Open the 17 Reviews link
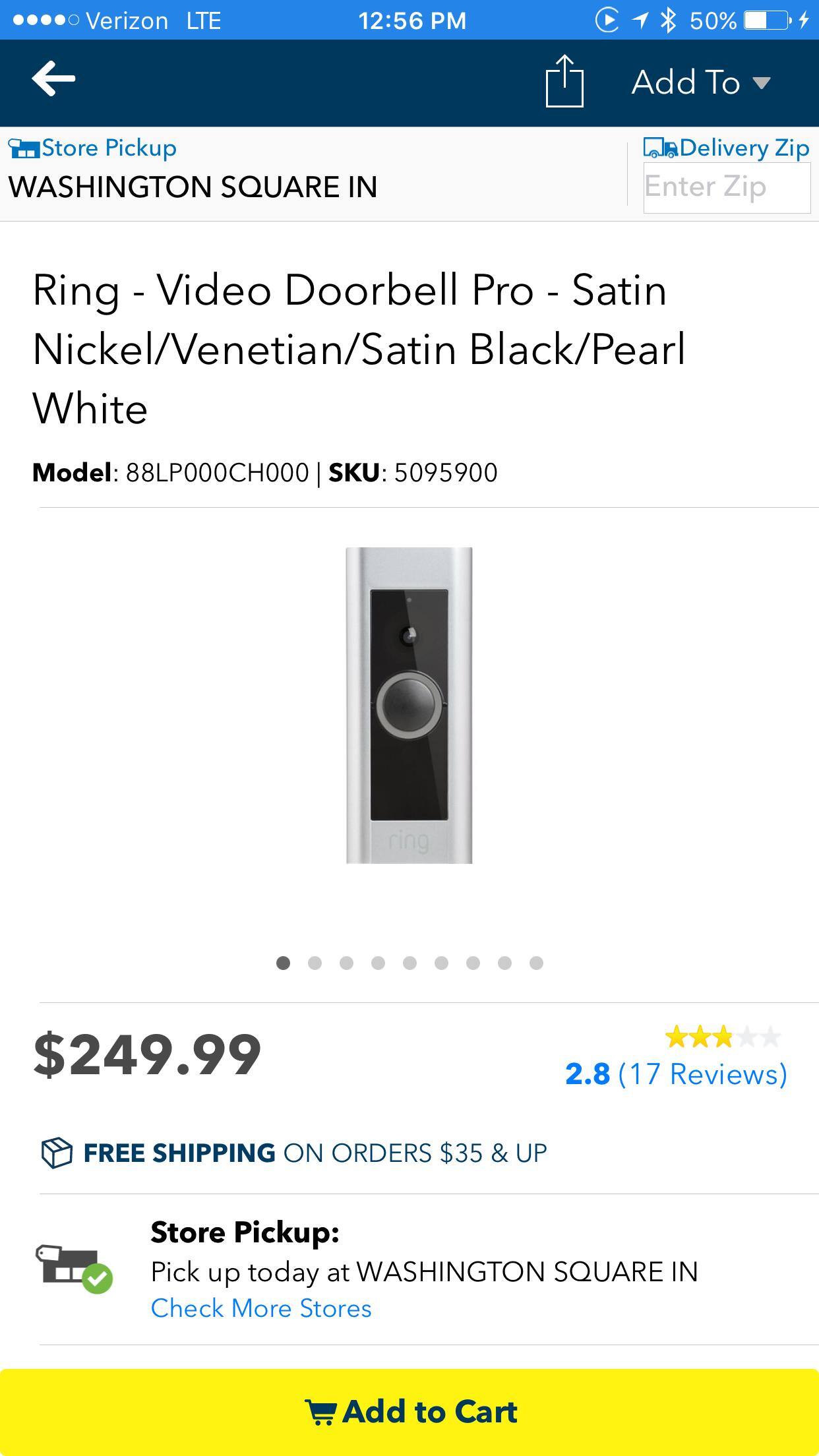 pyautogui.click(x=702, y=1074)
